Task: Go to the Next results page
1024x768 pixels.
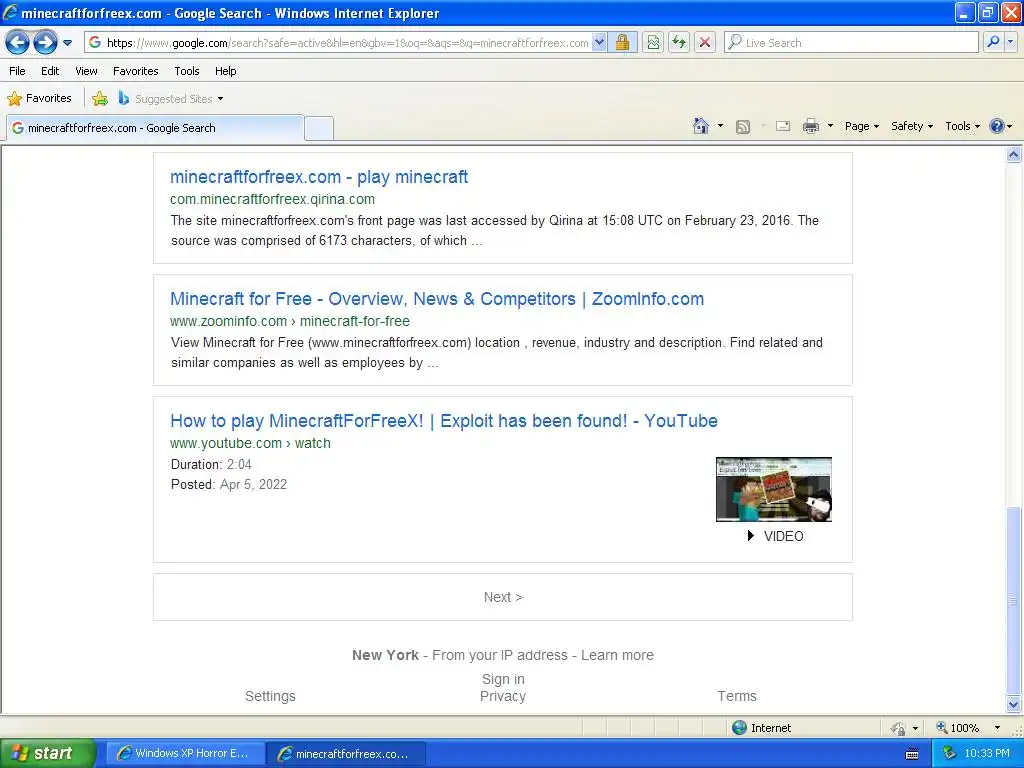Action: coord(503,598)
